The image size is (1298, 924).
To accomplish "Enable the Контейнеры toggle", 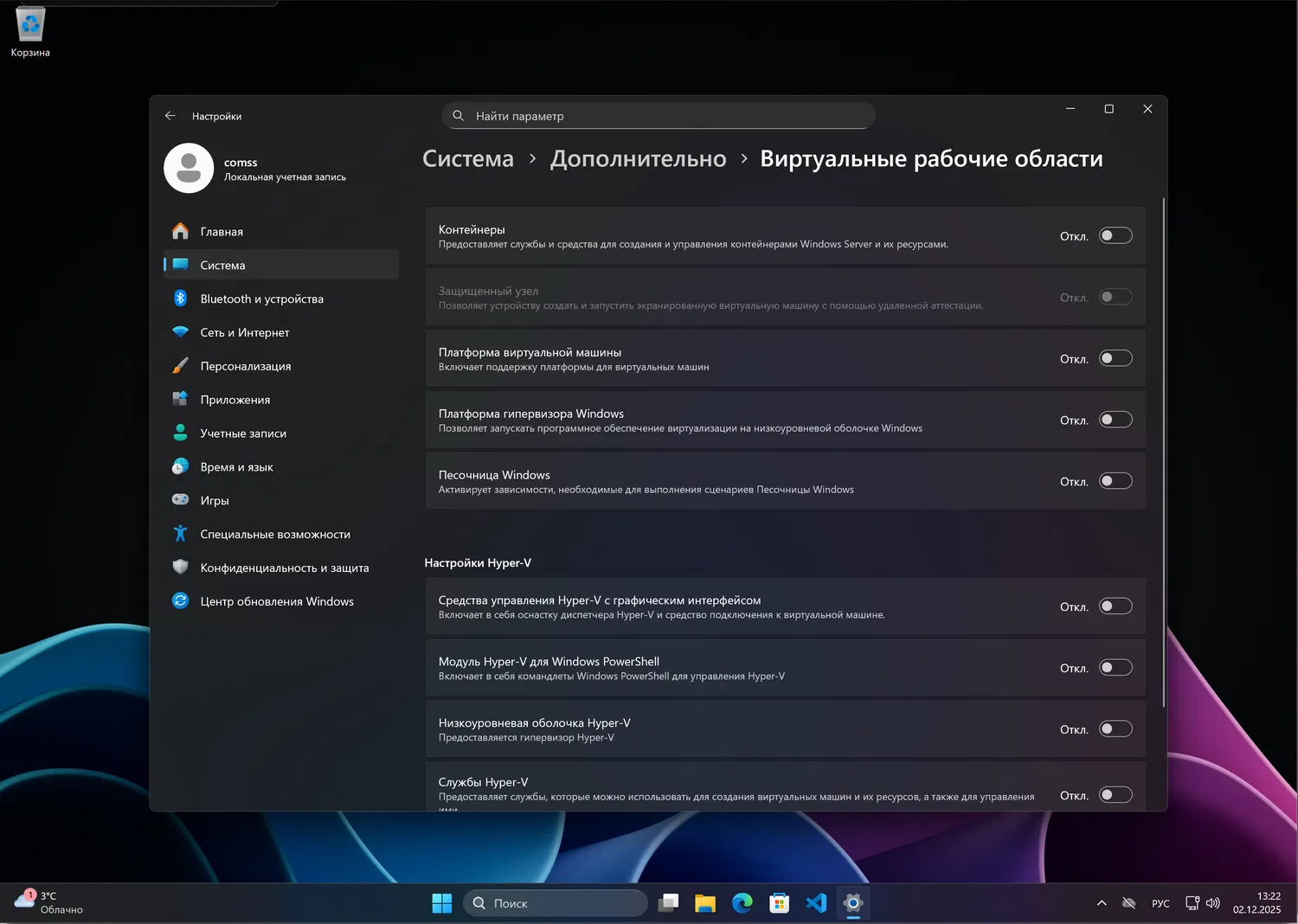I will pos(1115,235).
